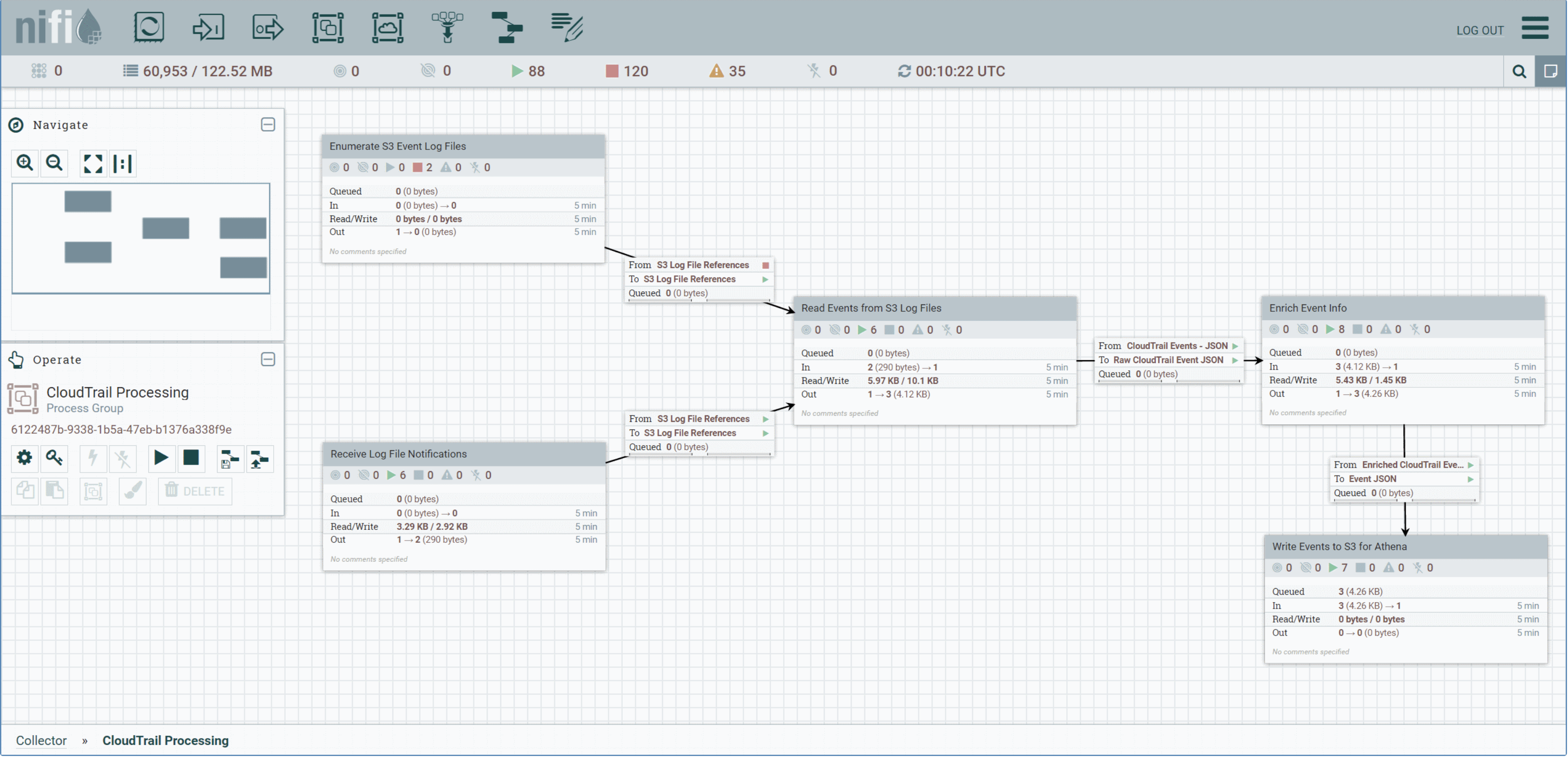Viewport: 1568px width, 759px height.
Task: Click the fit-to-screen icon
Action: pos(93,163)
